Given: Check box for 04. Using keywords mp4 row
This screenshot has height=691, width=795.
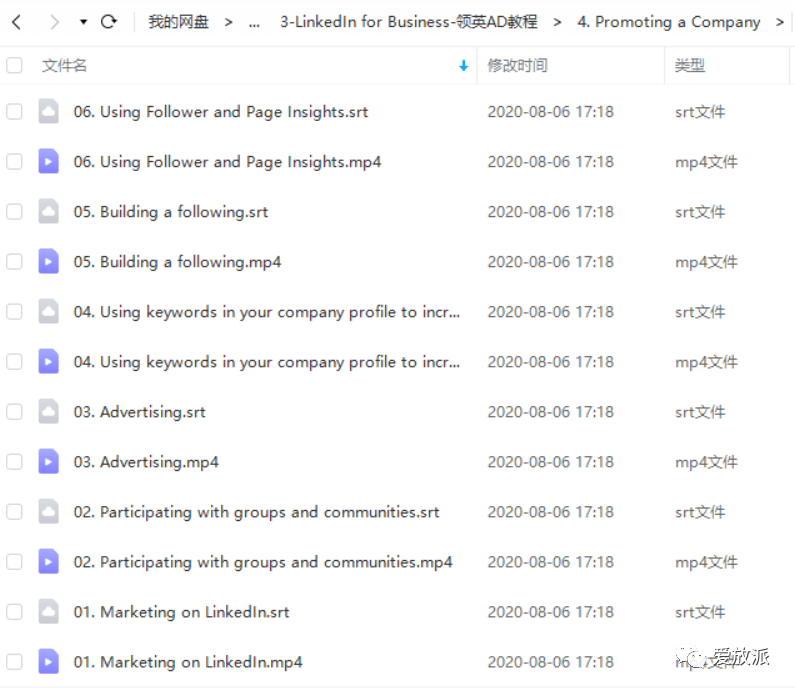Looking at the screenshot, I should [14, 361].
